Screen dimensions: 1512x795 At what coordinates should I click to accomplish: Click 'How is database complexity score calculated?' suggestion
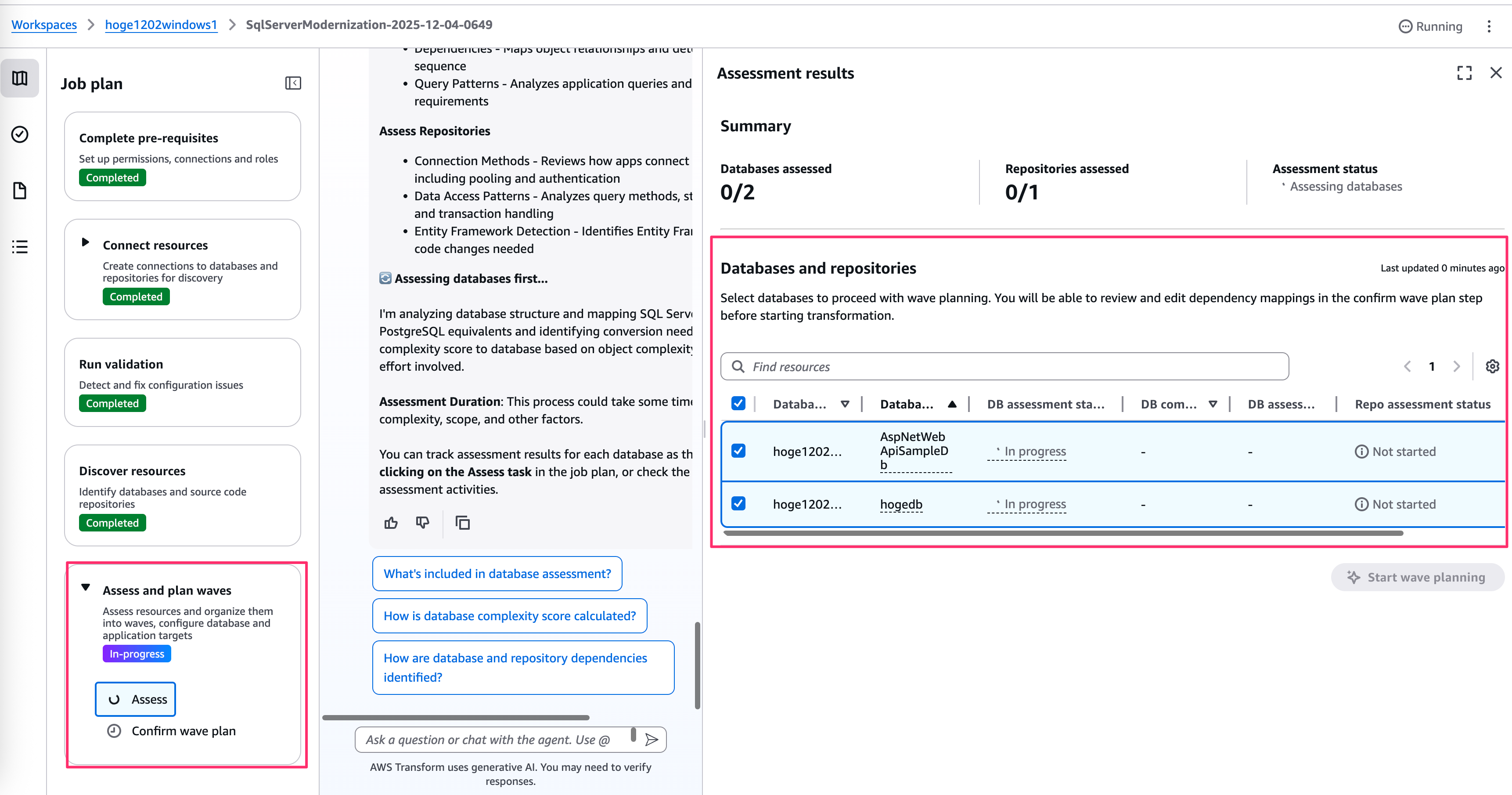(x=509, y=616)
